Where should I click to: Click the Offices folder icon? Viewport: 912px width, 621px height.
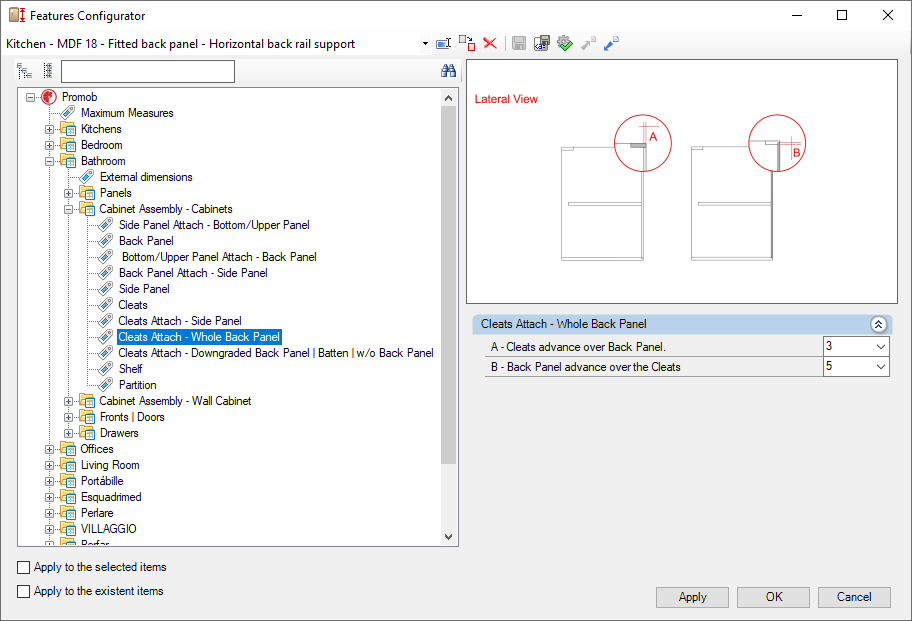coord(68,449)
